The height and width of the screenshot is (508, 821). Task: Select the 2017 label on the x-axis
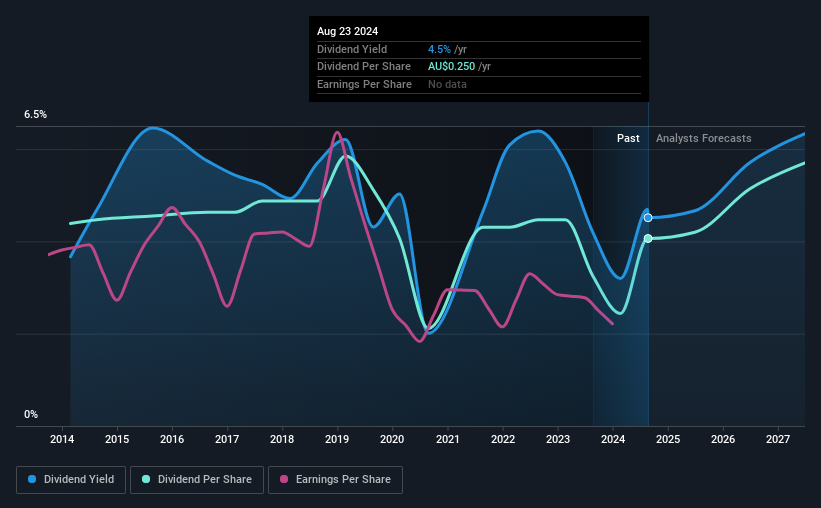[x=227, y=439]
